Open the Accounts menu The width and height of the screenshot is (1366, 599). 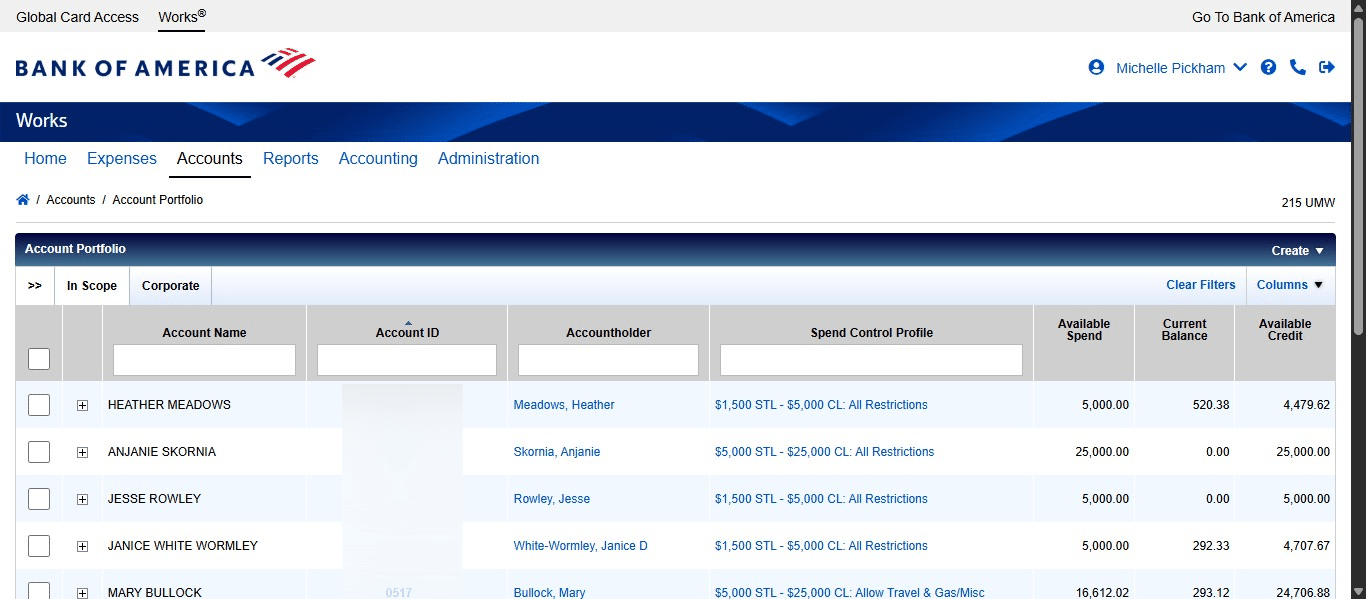[210, 158]
